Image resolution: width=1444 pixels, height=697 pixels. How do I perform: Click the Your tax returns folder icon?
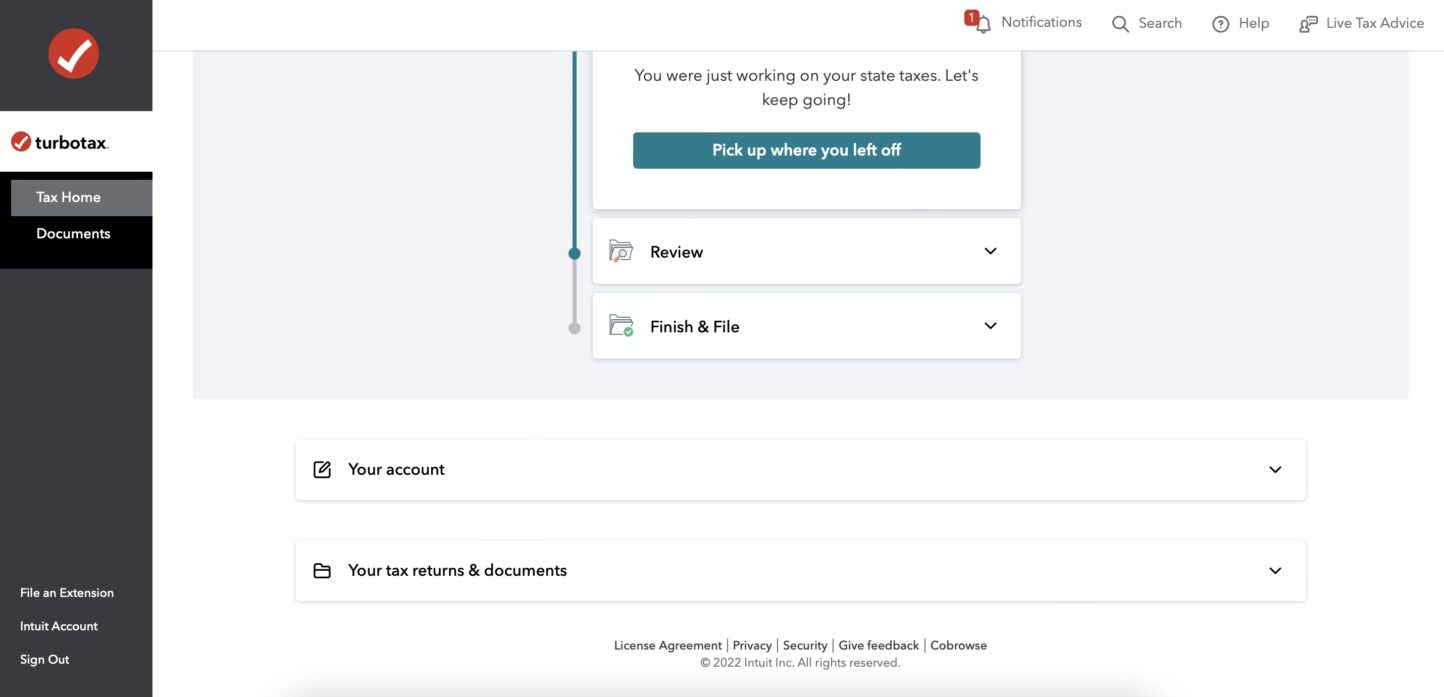coord(321,569)
